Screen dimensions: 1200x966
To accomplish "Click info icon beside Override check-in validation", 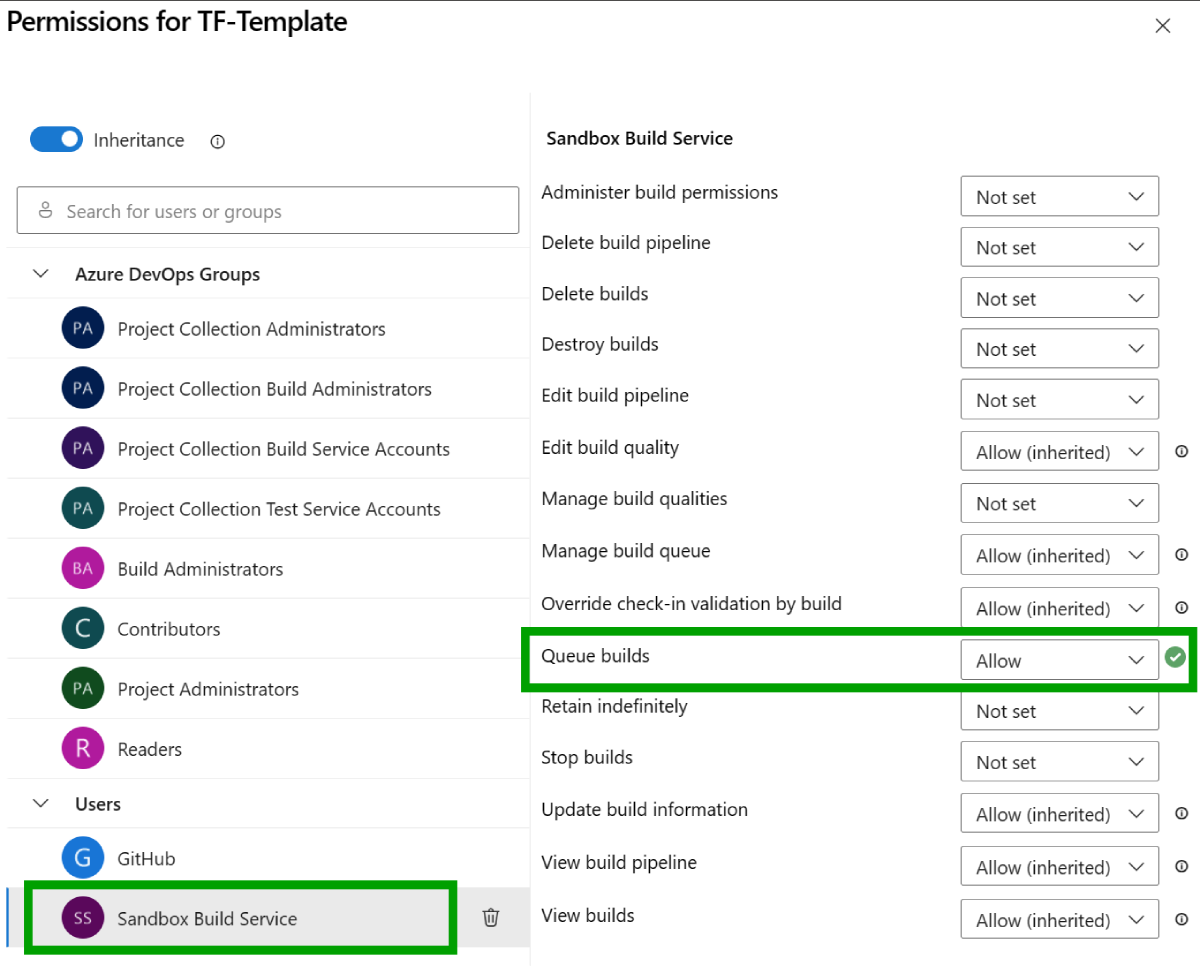I will click(1181, 607).
